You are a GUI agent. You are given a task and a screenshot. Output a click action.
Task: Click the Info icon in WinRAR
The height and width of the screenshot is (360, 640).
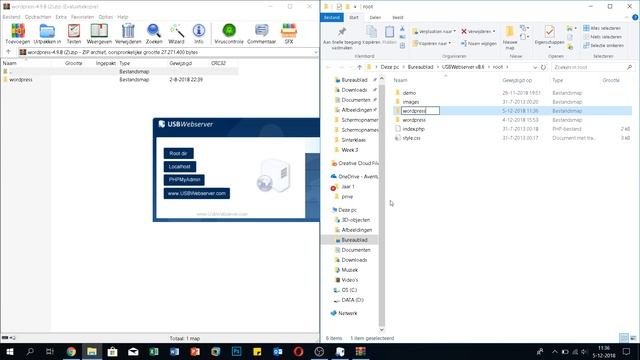click(x=199, y=31)
